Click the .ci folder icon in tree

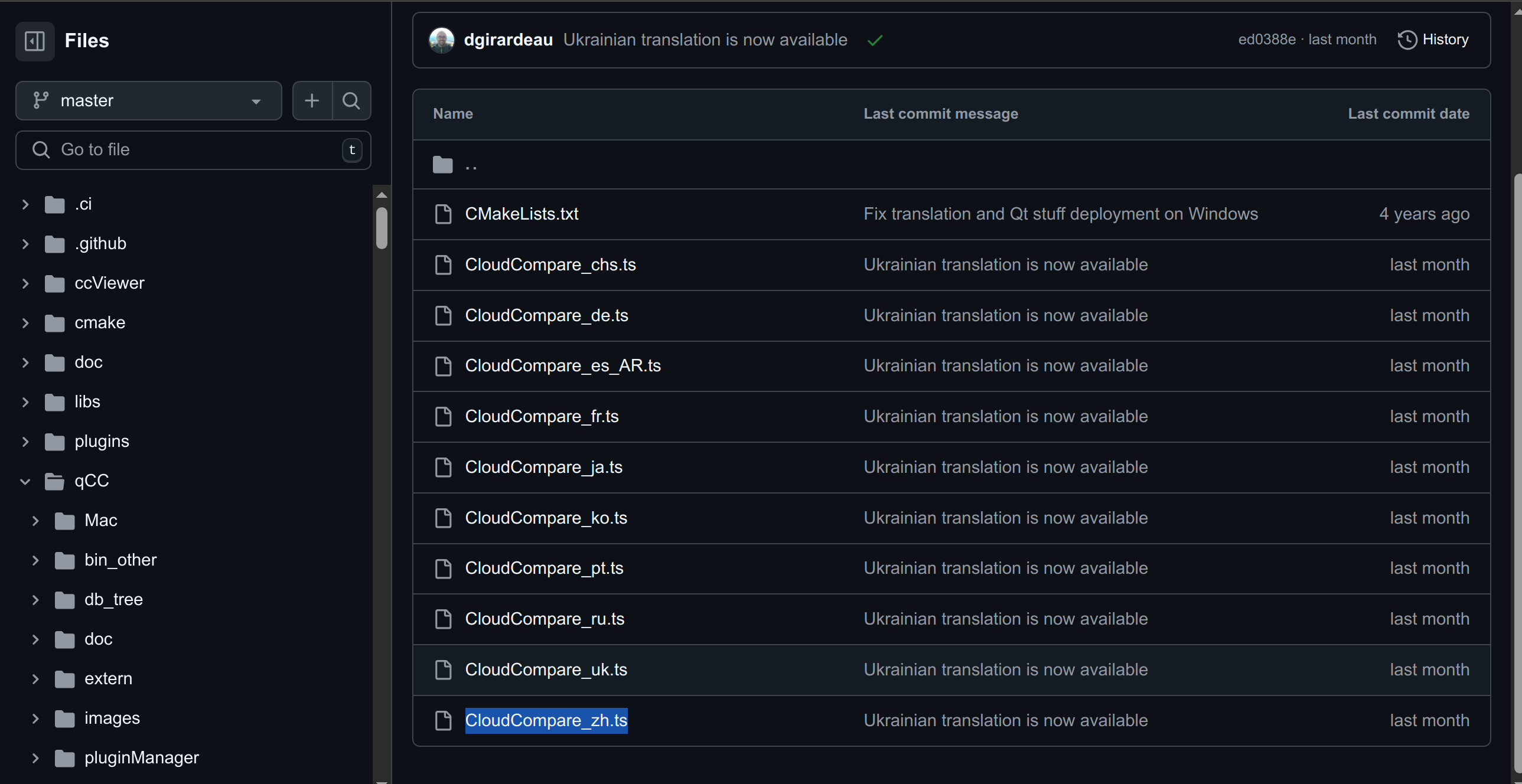[x=54, y=204]
